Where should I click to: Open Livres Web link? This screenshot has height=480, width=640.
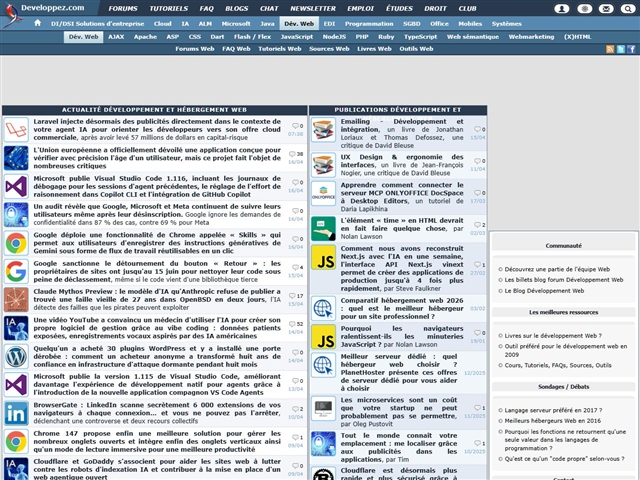tap(374, 49)
